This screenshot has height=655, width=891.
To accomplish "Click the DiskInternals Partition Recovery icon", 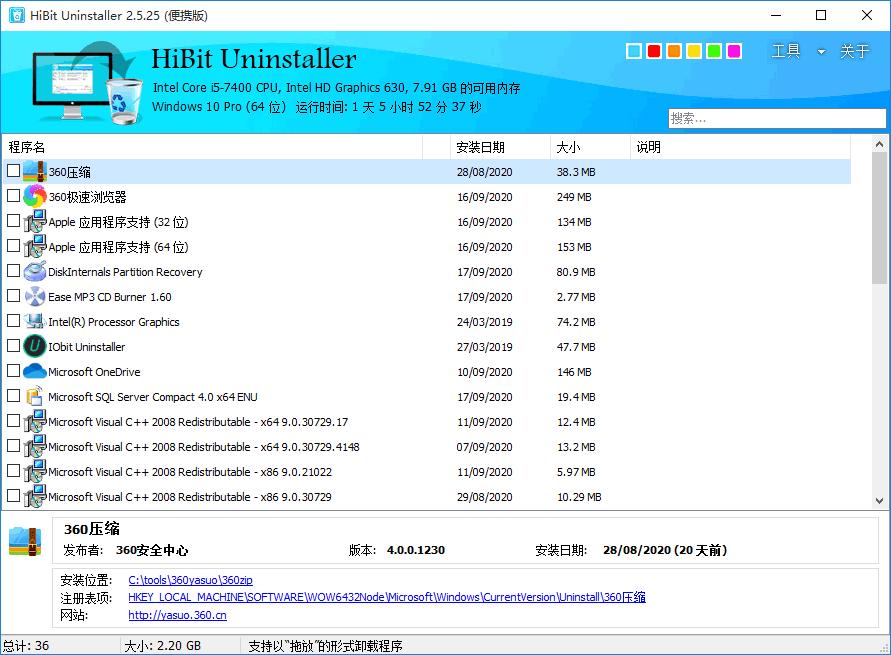I will coord(35,272).
